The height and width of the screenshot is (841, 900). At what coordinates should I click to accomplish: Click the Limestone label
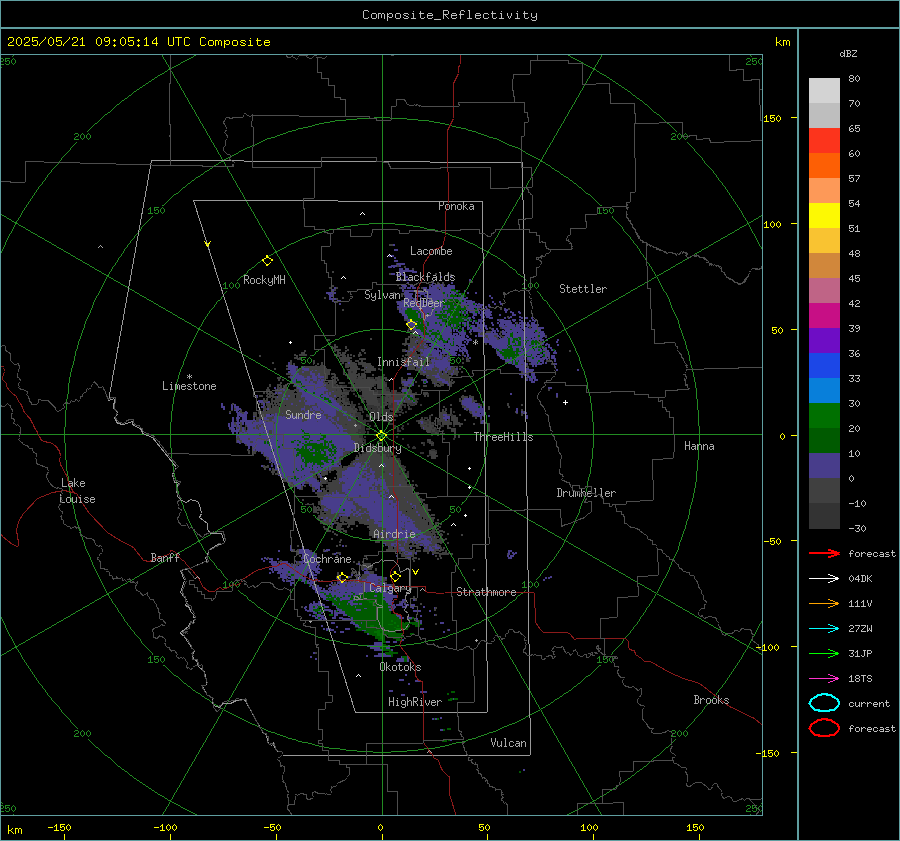point(189,386)
